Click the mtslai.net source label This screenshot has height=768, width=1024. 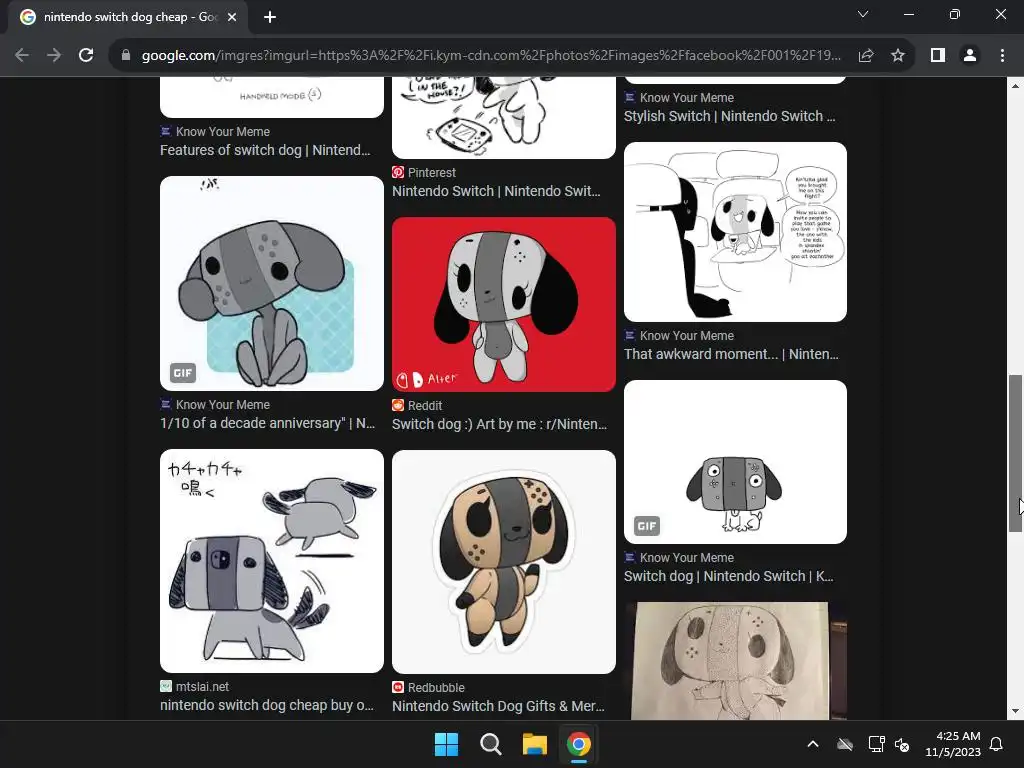click(x=202, y=686)
